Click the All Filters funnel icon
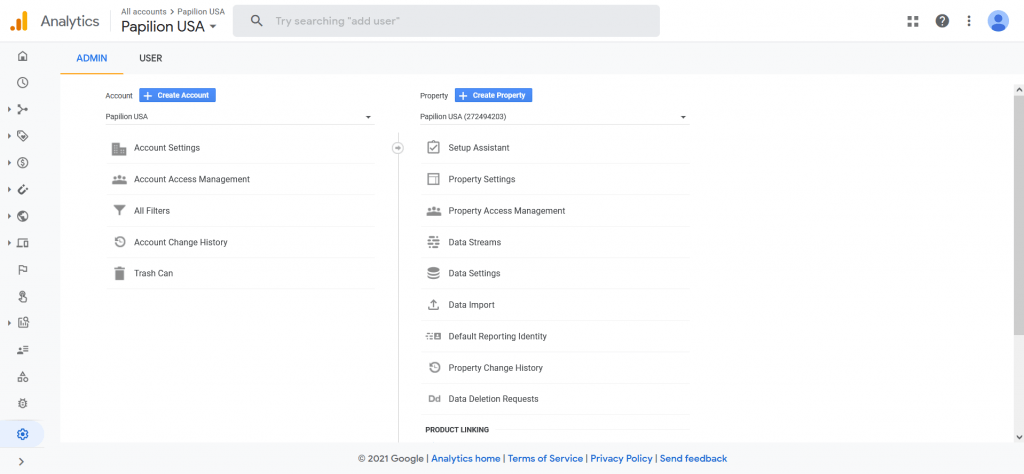 [x=119, y=211]
